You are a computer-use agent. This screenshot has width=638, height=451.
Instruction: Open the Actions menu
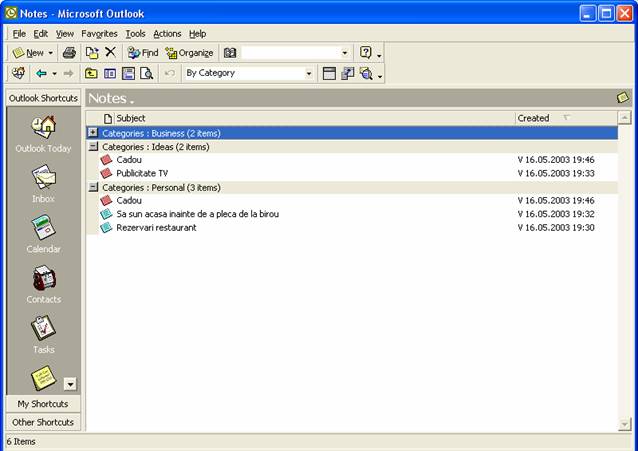click(167, 34)
